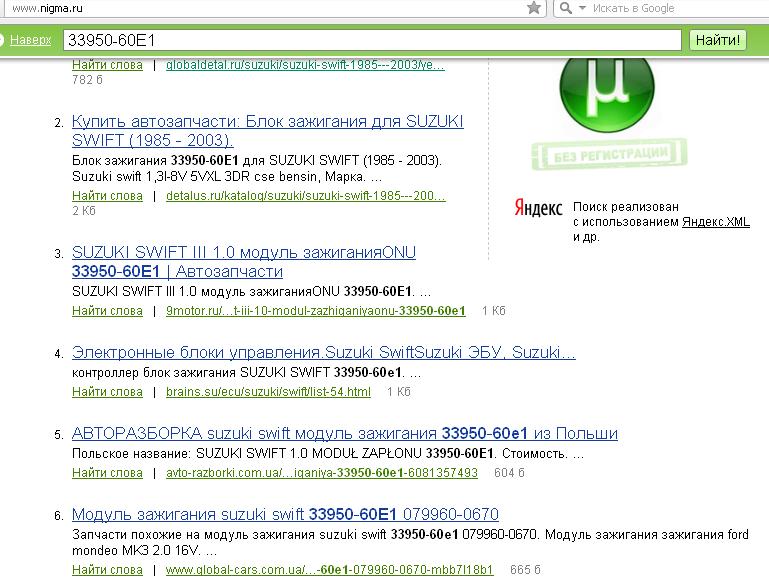Viewport: 769px width, 586px height.
Task: Open the brains.su/ecu/suzuki/swift URL link
Action: tap(268, 392)
